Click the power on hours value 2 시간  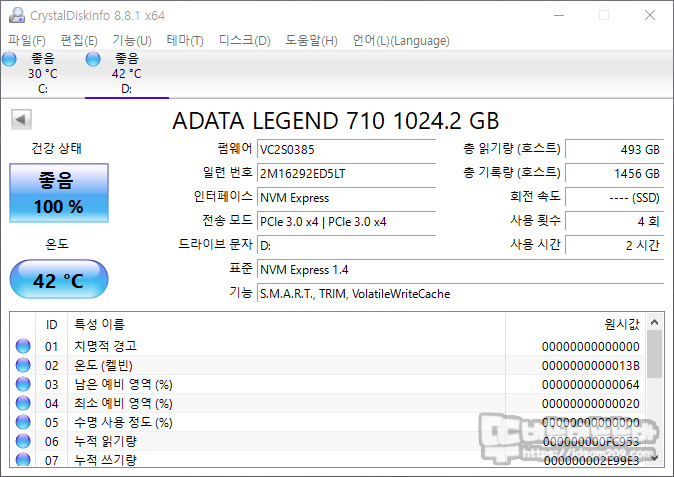(615, 246)
